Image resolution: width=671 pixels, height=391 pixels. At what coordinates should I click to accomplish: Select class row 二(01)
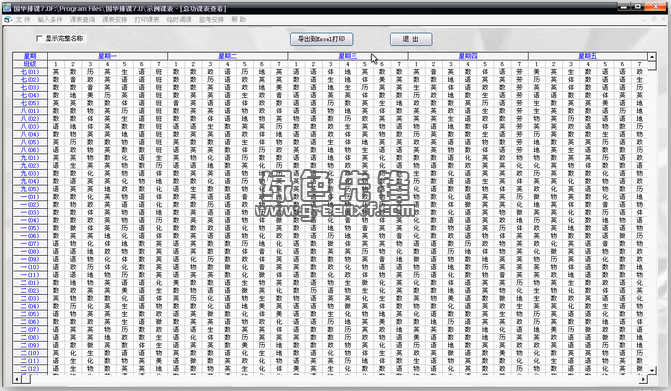[x=30, y=282]
